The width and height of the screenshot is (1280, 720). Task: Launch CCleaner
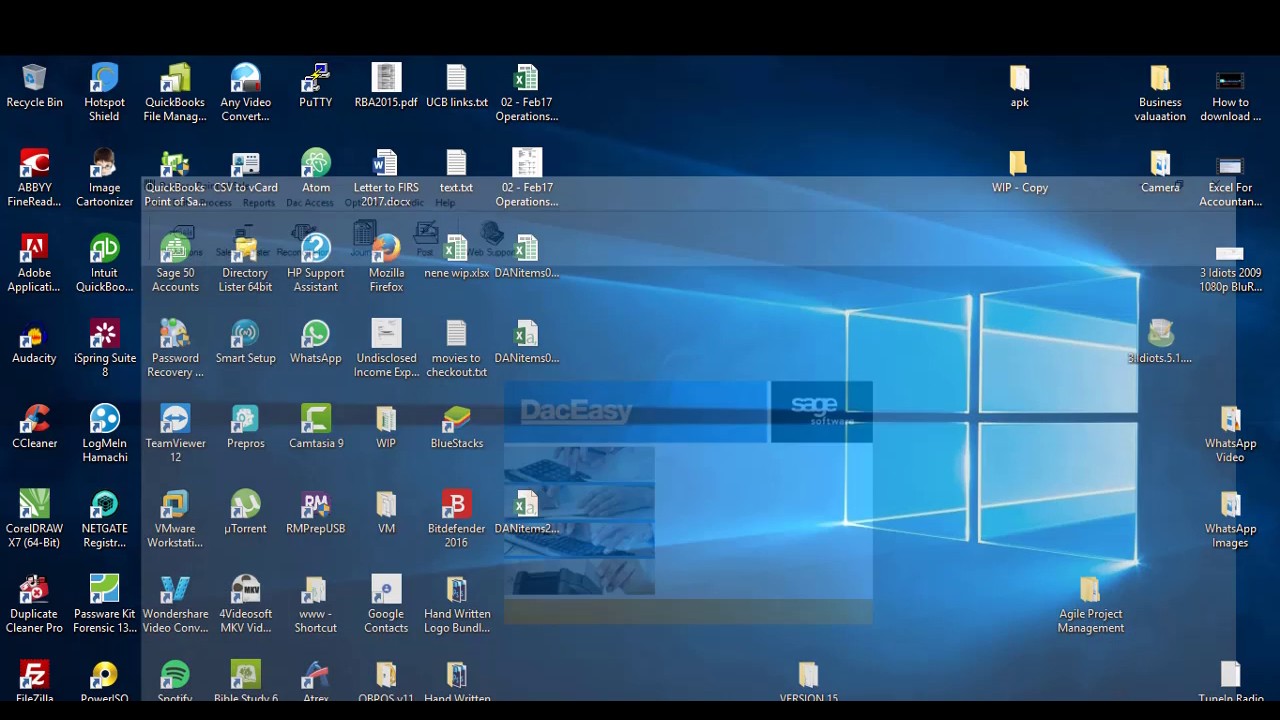(34, 427)
